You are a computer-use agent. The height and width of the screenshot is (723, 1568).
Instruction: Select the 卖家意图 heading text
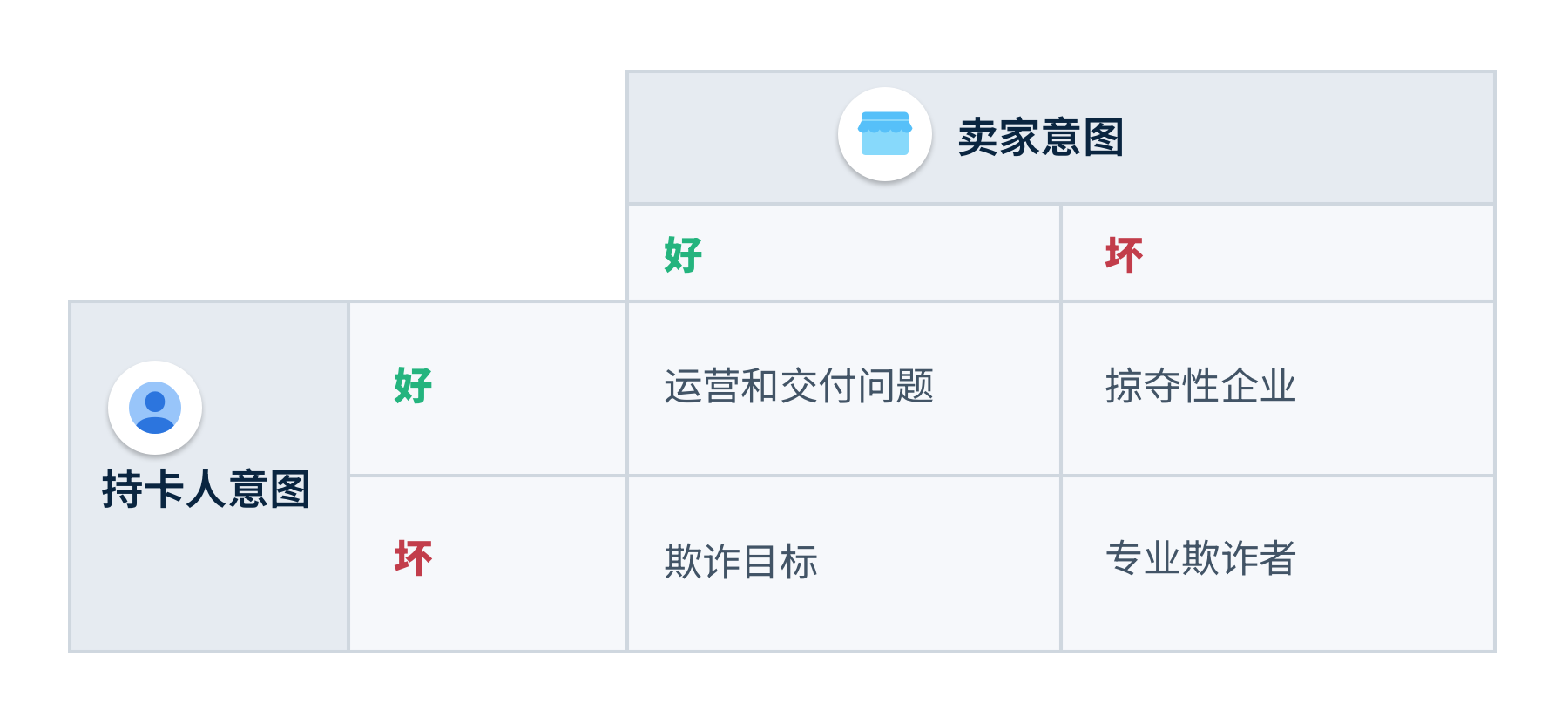pos(1041,138)
